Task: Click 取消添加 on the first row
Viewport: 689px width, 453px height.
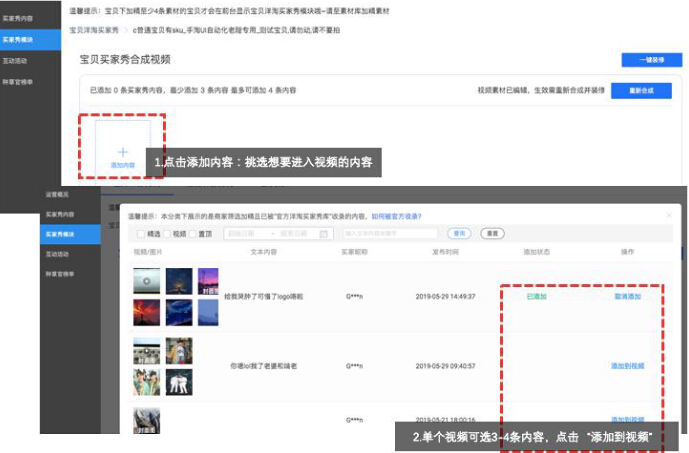Action: [627, 297]
